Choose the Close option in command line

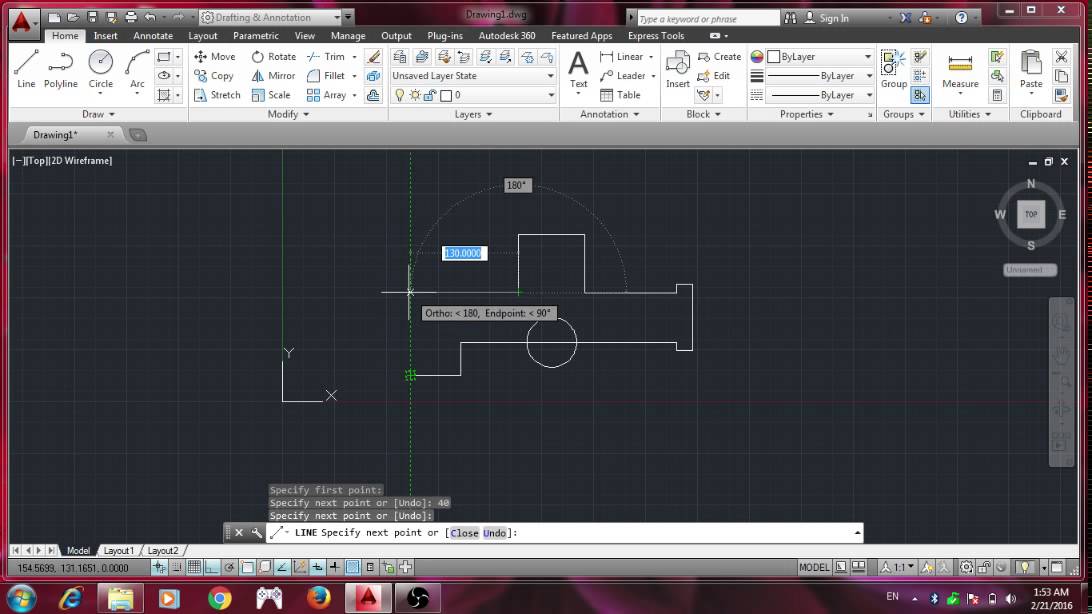[x=464, y=533]
